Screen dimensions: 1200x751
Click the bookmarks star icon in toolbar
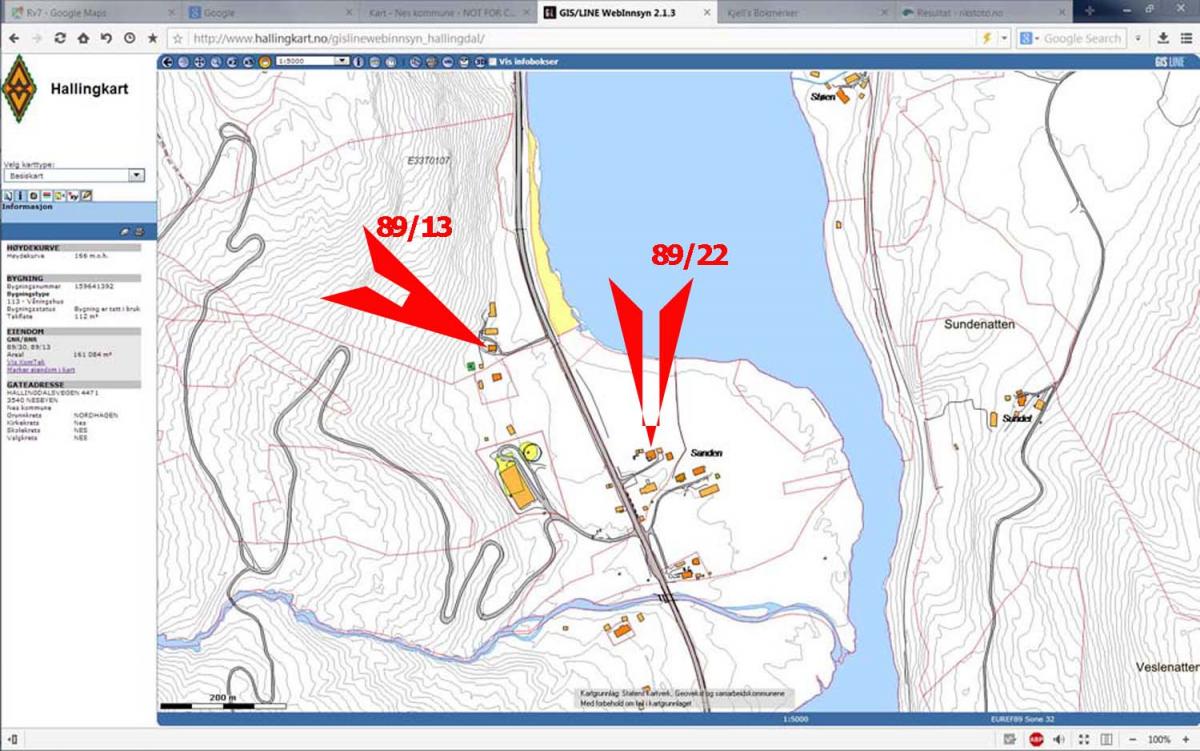tap(152, 38)
